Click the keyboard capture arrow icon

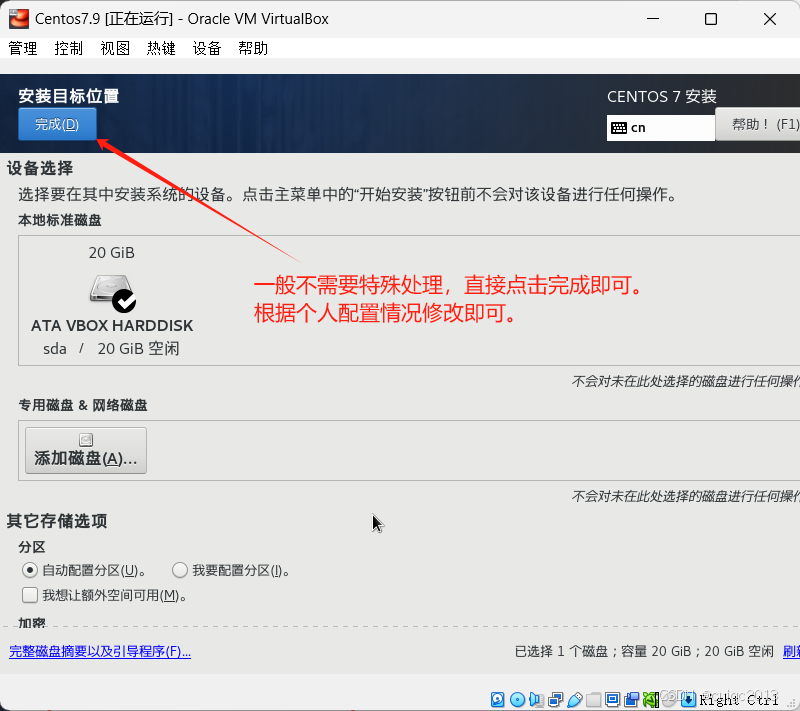688,699
